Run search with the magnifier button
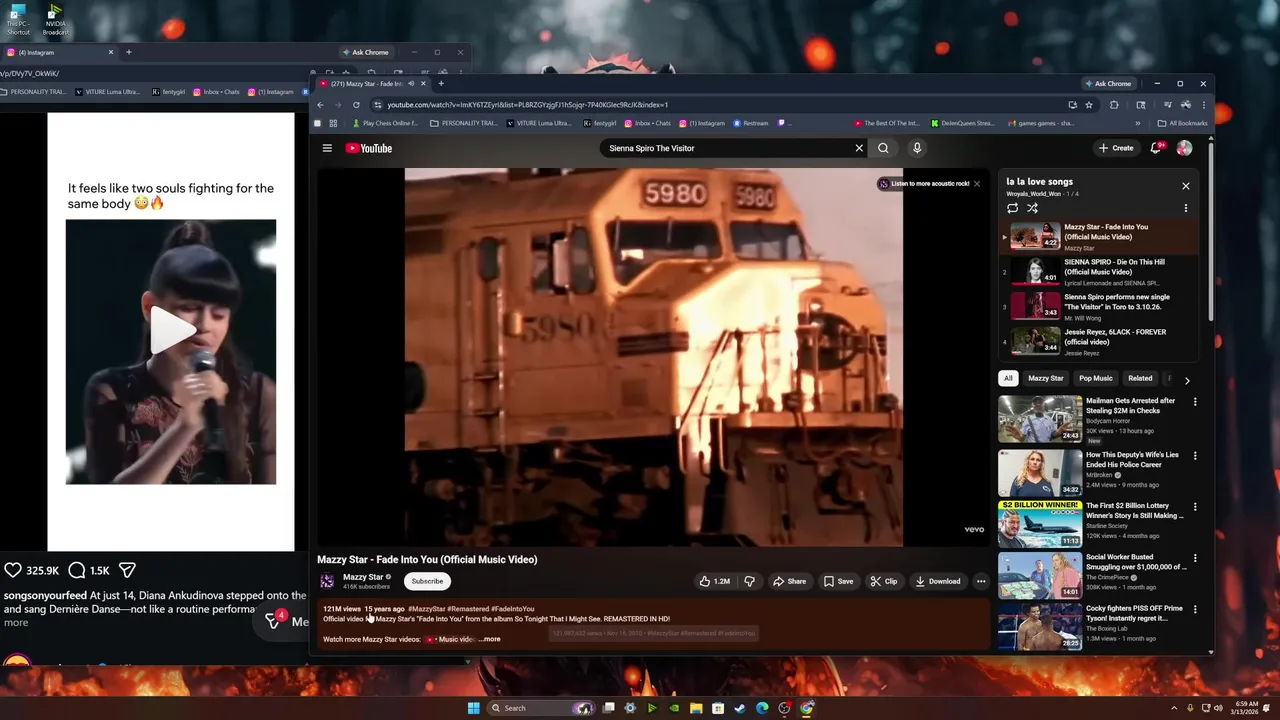Screen dimensions: 1280x720 tap(883, 148)
